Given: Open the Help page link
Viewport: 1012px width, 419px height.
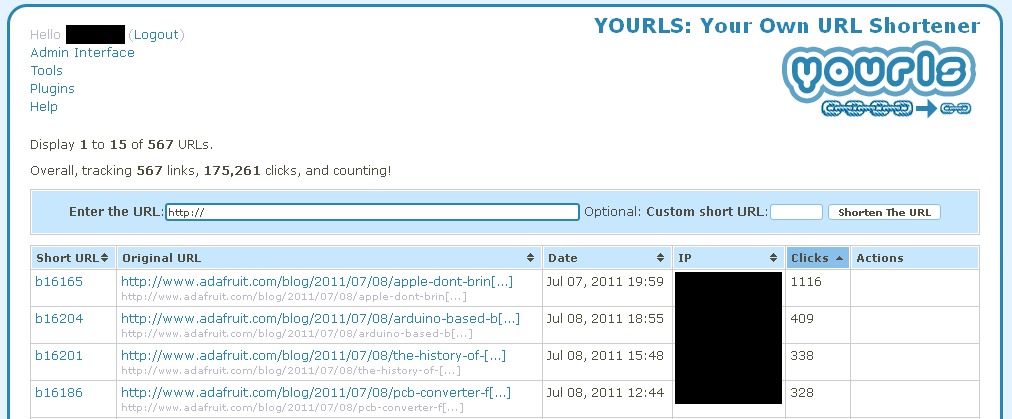Looking at the screenshot, I should click(44, 107).
